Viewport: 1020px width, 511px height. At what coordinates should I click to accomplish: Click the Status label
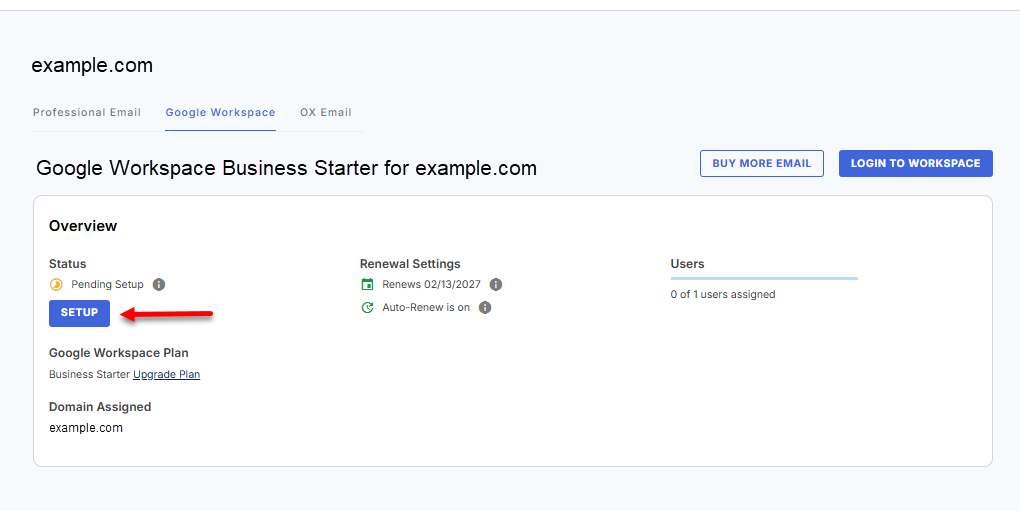68,264
